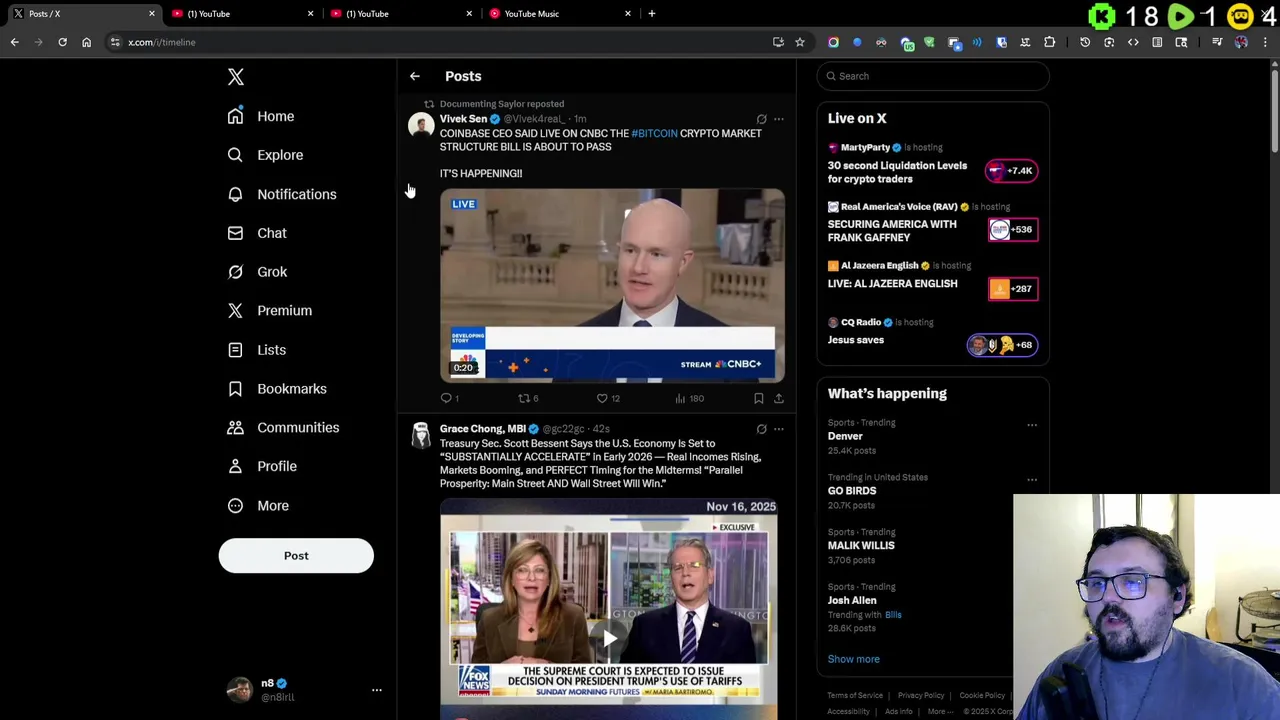Open Grok from the sidebar
The image size is (1280, 720).
click(257, 272)
